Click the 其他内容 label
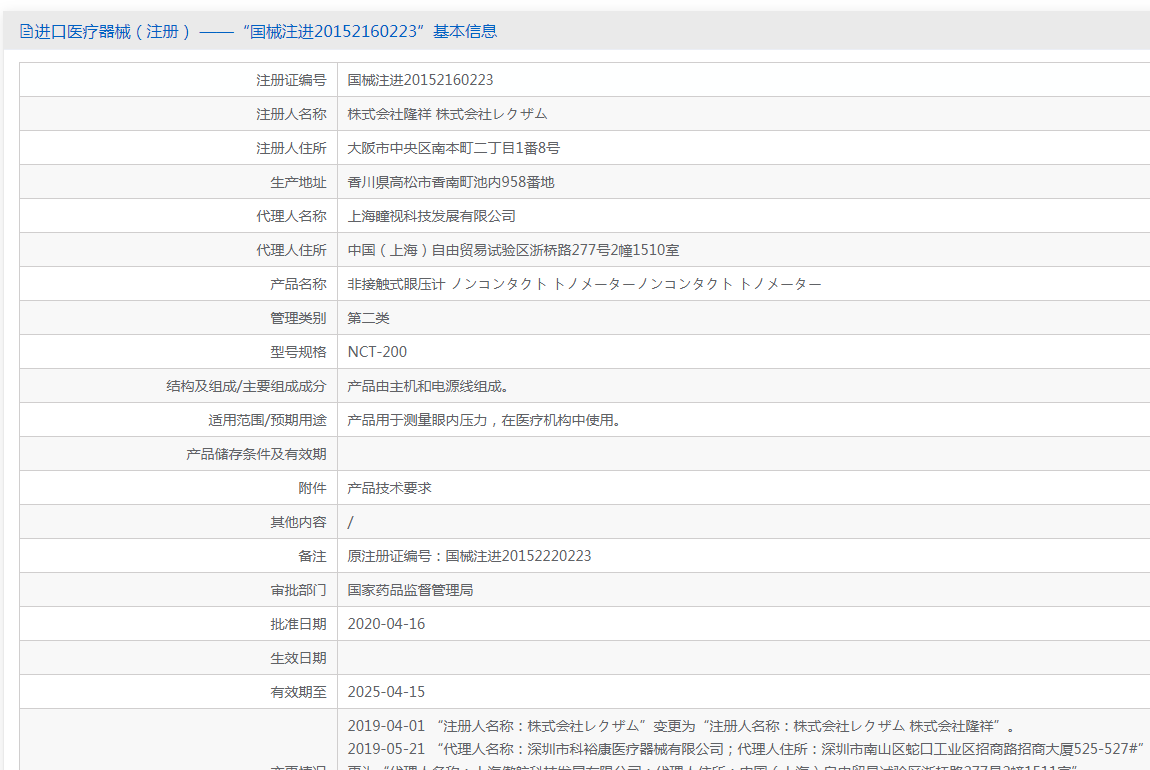This screenshot has height=770, width=1150. 299,522
